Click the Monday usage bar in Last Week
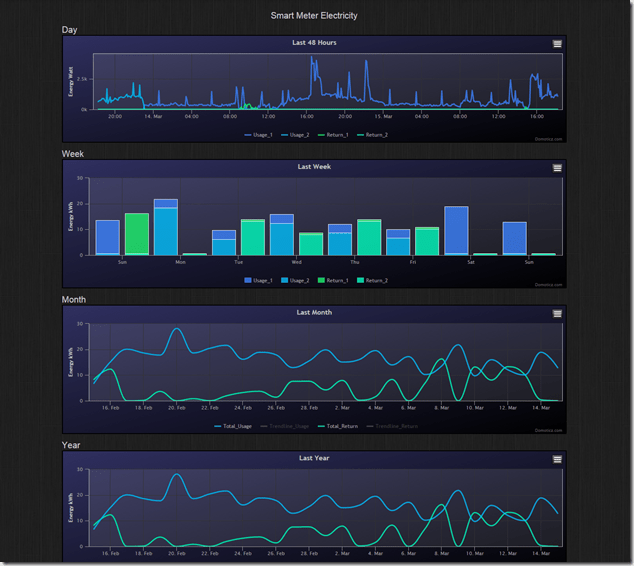634x566 pixels. (166, 230)
